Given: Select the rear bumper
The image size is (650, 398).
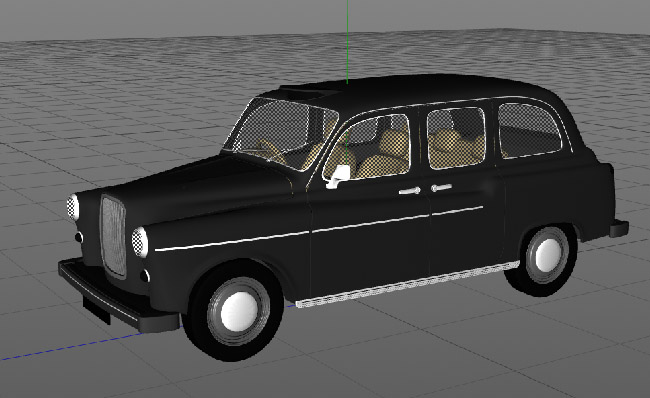Looking at the screenshot, I should pyautogui.click(x=619, y=228).
